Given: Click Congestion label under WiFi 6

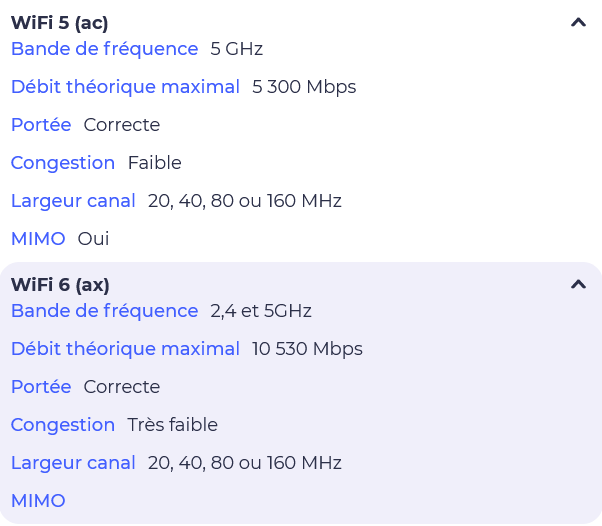Looking at the screenshot, I should coord(63,425).
